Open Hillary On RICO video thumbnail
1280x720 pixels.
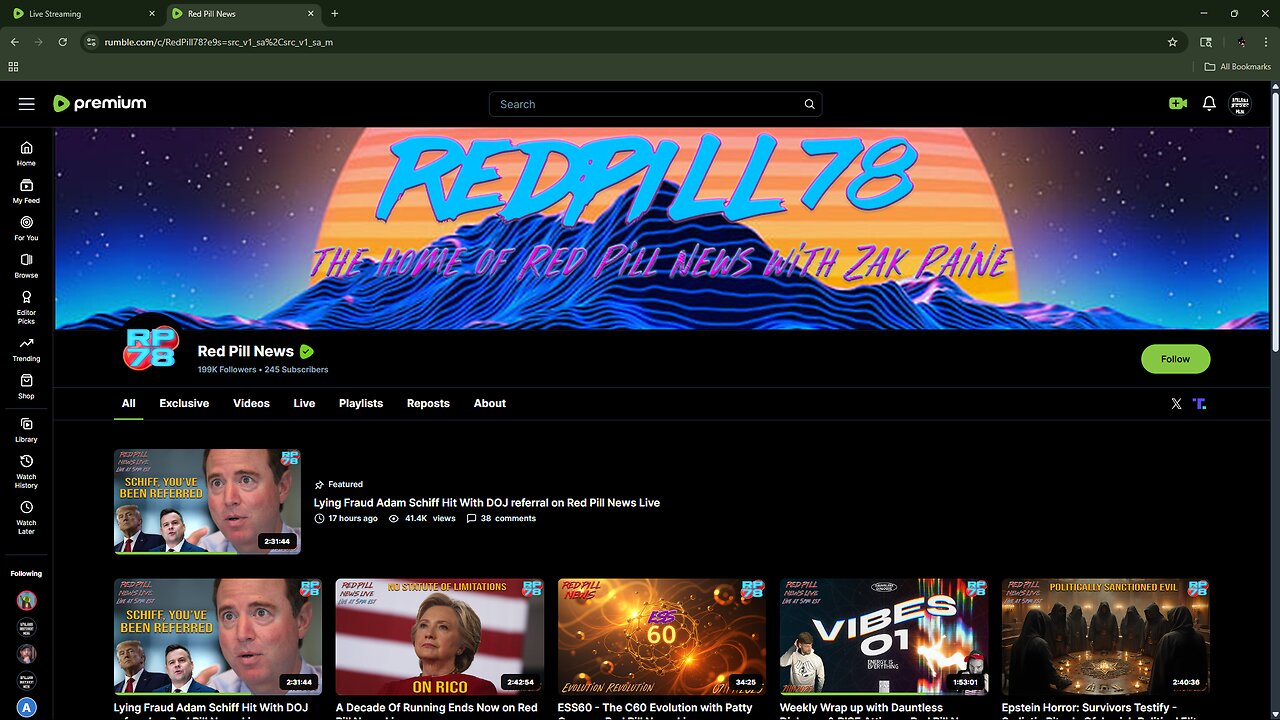pyautogui.click(x=440, y=636)
